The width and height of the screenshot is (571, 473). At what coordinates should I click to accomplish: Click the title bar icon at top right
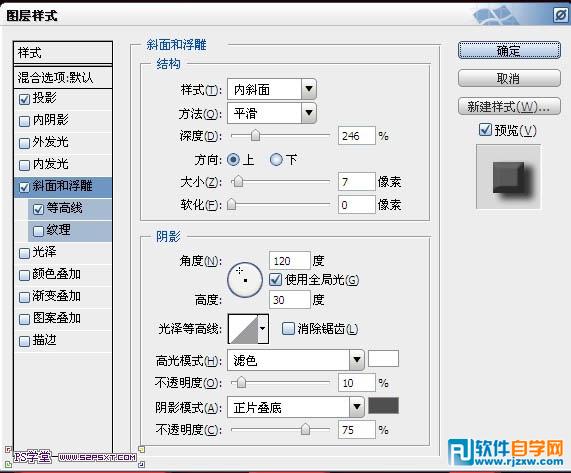(560, 15)
